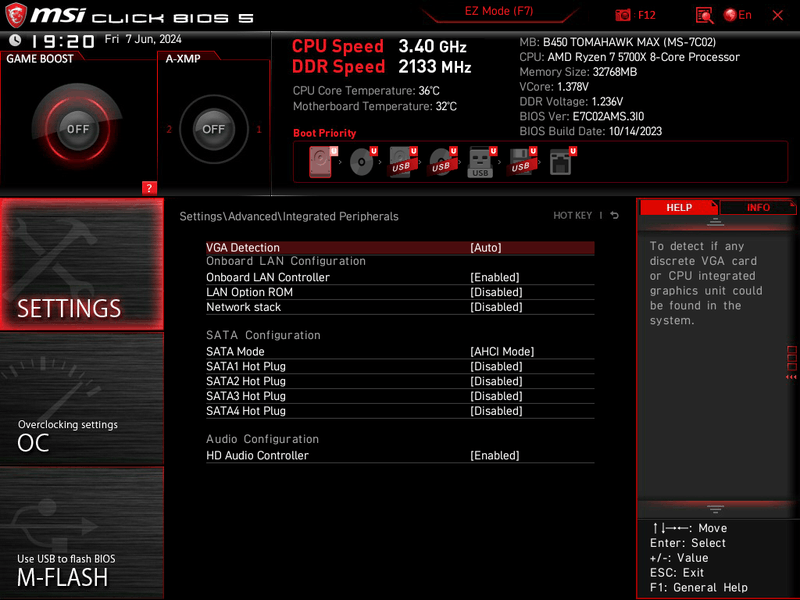The image size is (800, 600).
Task: Open the M-FLASH section
Action: click(x=82, y=533)
